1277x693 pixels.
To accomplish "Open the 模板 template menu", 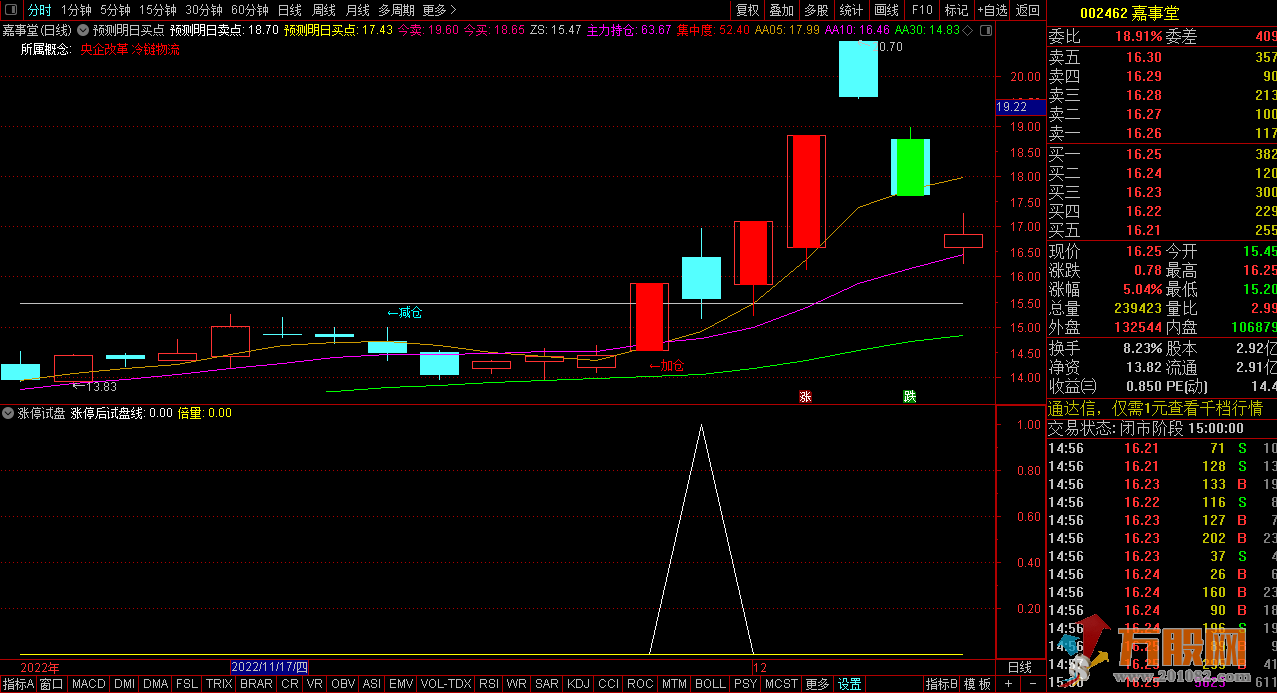I will click(x=978, y=684).
